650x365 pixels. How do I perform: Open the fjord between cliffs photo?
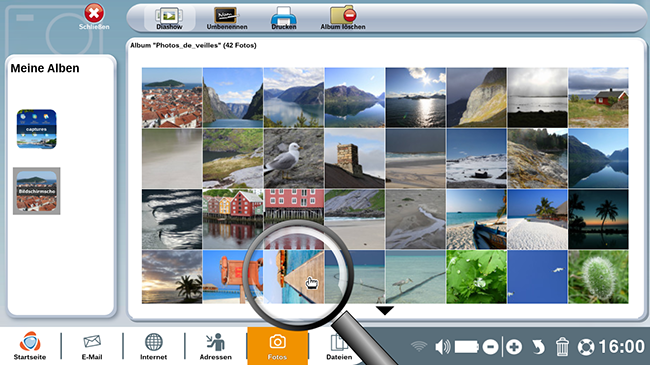(233, 98)
